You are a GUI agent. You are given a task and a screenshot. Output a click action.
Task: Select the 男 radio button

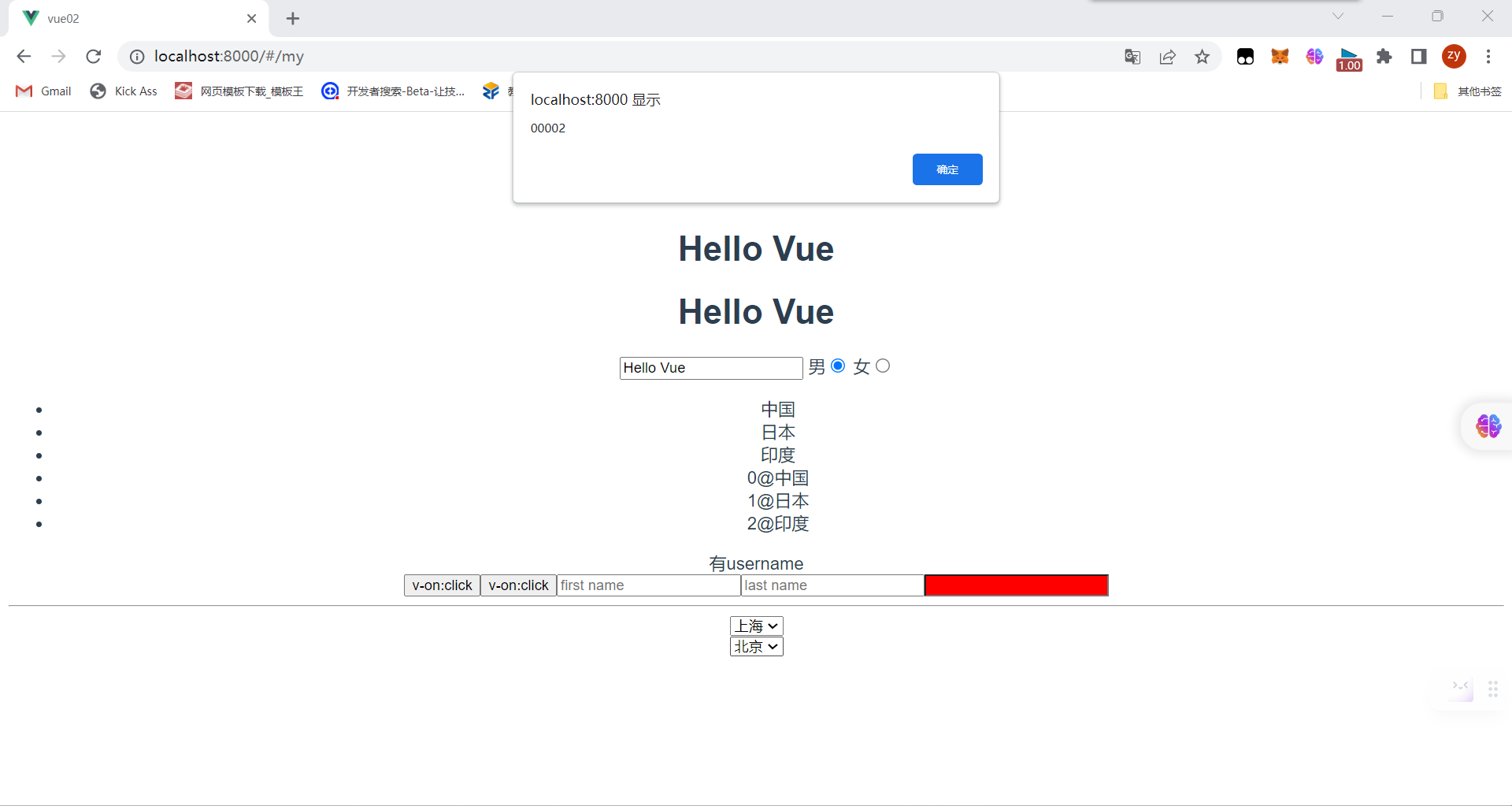(x=838, y=366)
